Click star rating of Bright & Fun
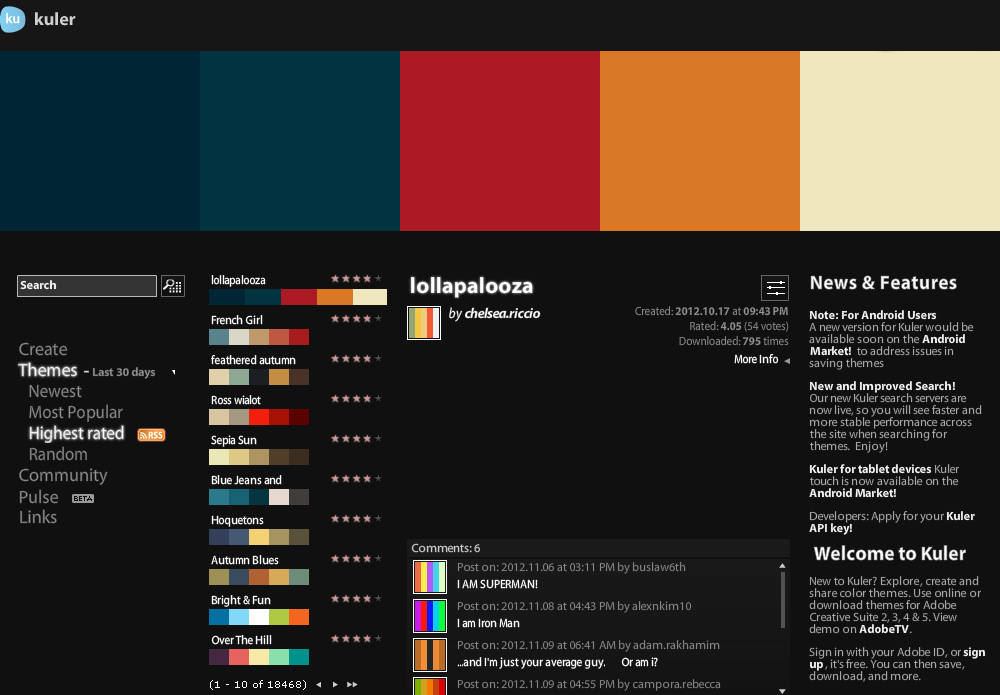 click(x=357, y=599)
